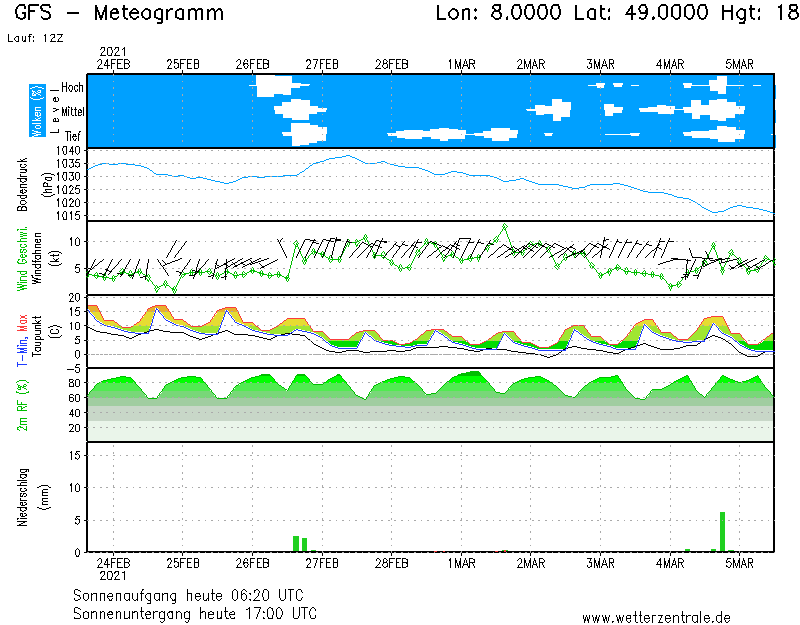Click the Sonnenaufgang heute 06:20 UTC text
The width and height of the screenshot is (800, 625).
click(195, 595)
